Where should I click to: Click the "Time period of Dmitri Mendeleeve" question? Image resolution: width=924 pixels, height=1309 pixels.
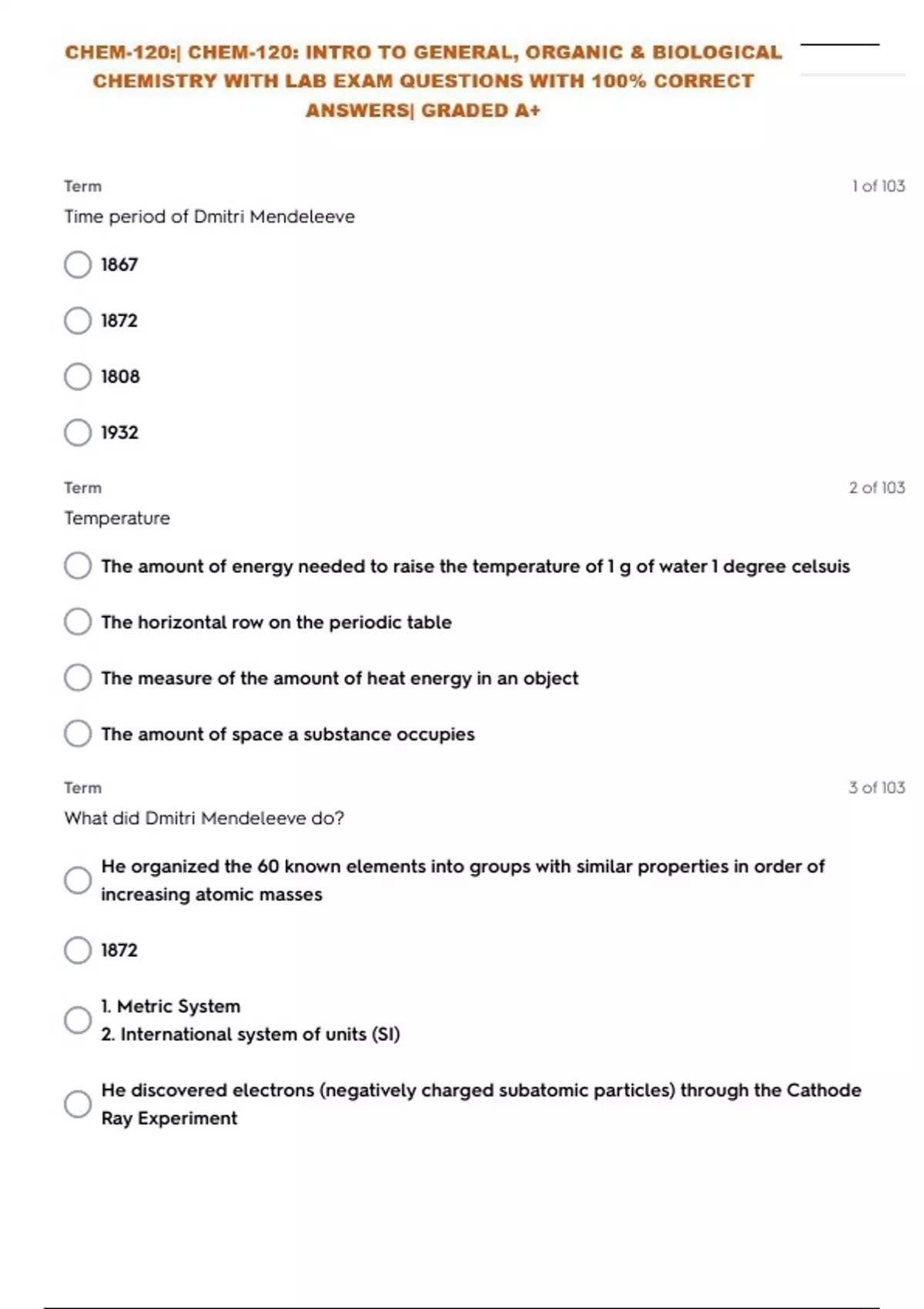click(x=209, y=217)
